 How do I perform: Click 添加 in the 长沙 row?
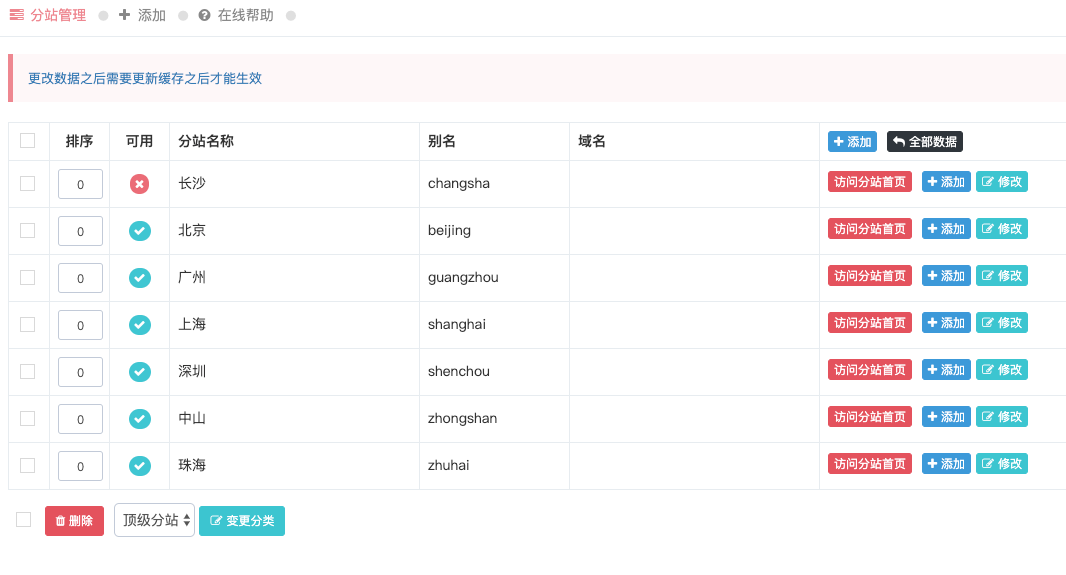click(x=946, y=181)
